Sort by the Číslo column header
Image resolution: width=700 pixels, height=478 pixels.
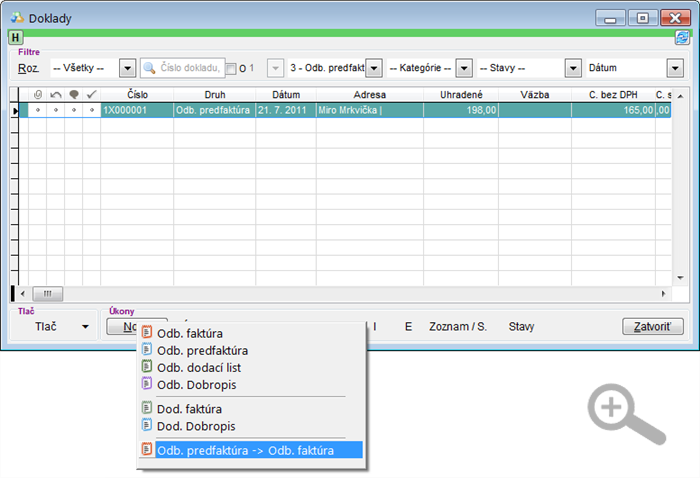click(x=137, y=94)
